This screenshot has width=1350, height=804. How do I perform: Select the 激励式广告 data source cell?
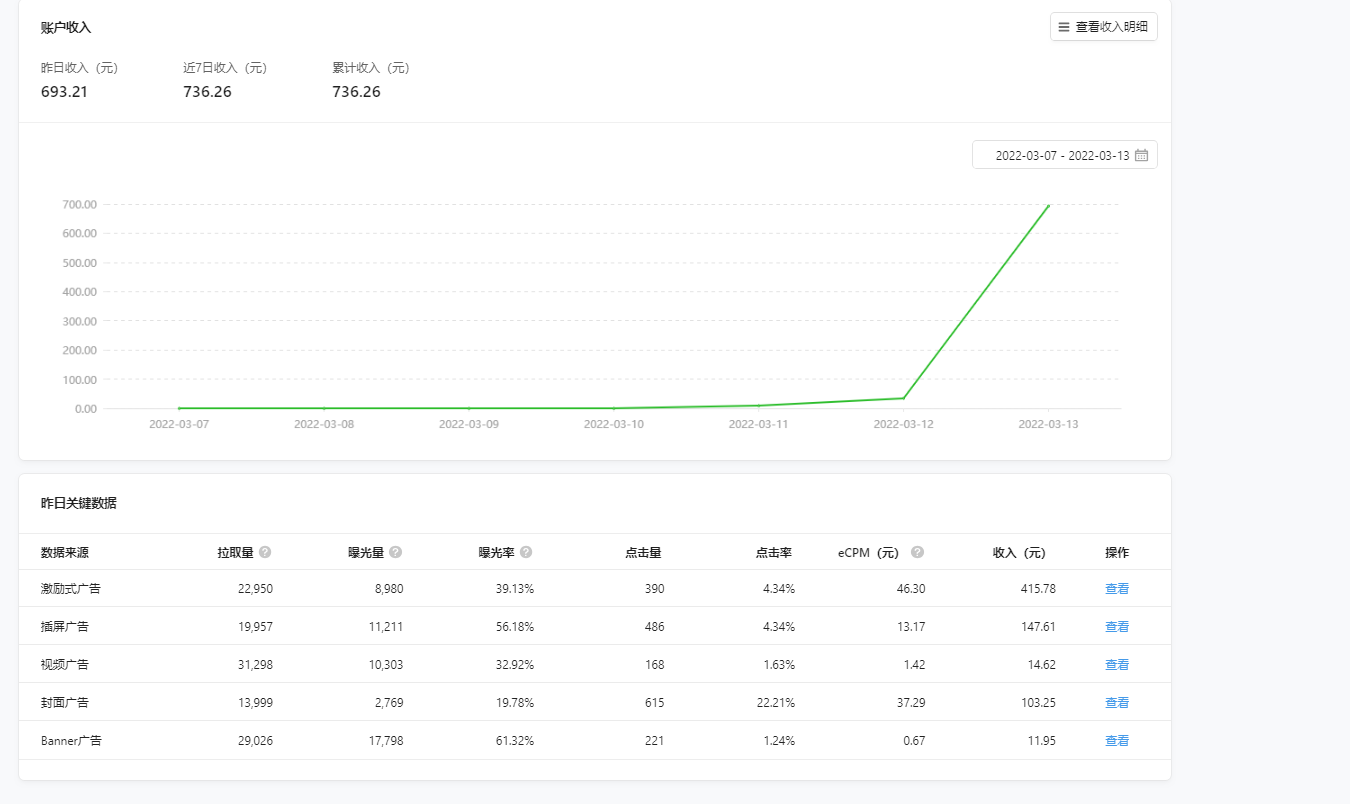coord(71,589)
